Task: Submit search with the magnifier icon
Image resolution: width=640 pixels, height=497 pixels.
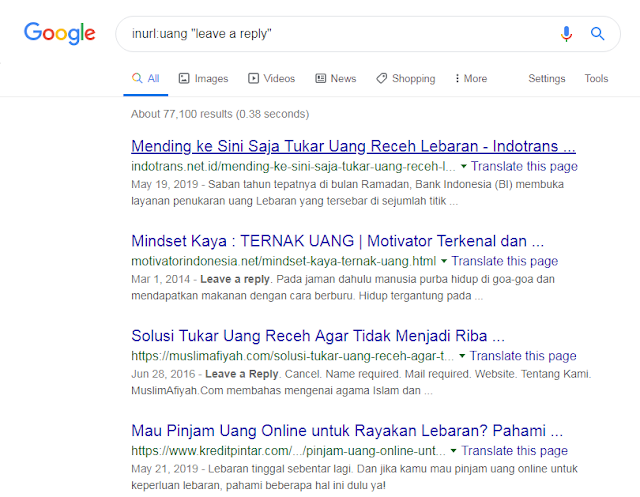Action: pos(598,33)
